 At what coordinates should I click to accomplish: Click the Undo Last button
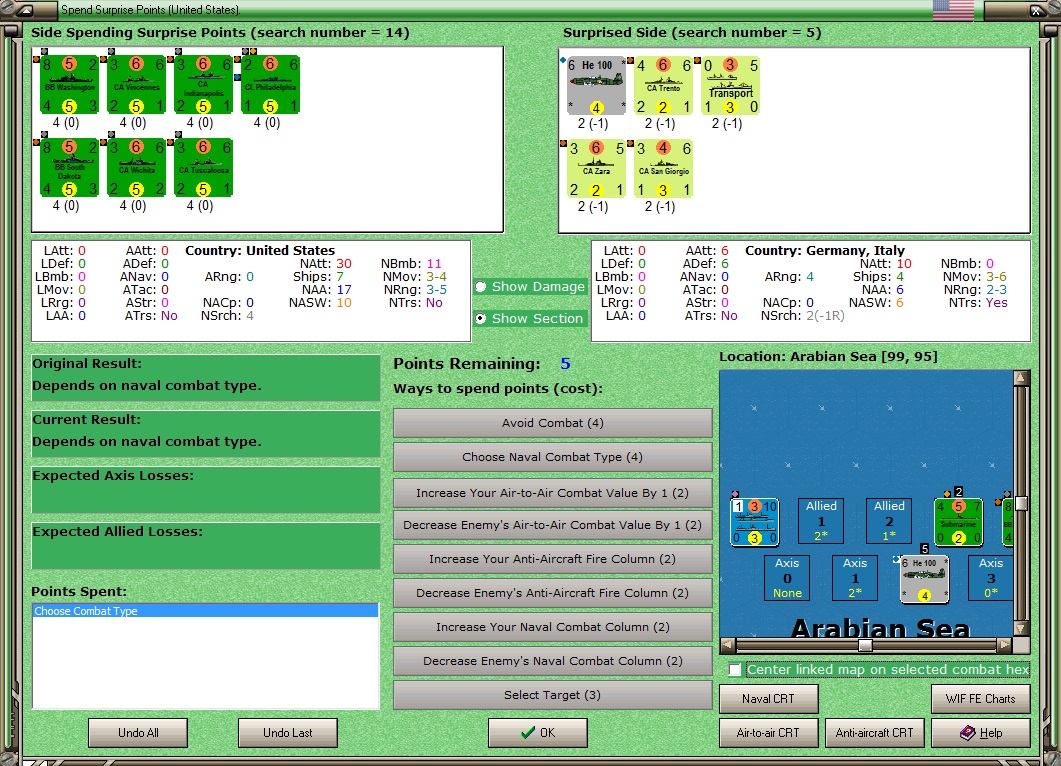[288, 733]
